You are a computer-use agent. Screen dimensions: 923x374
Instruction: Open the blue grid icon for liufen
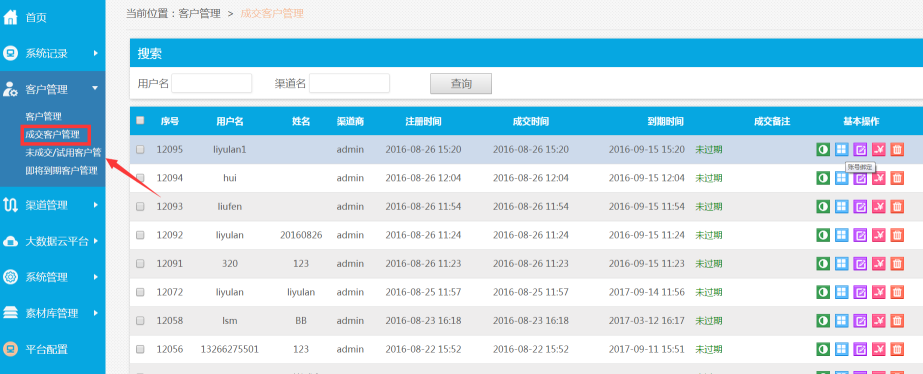(842, 207)
